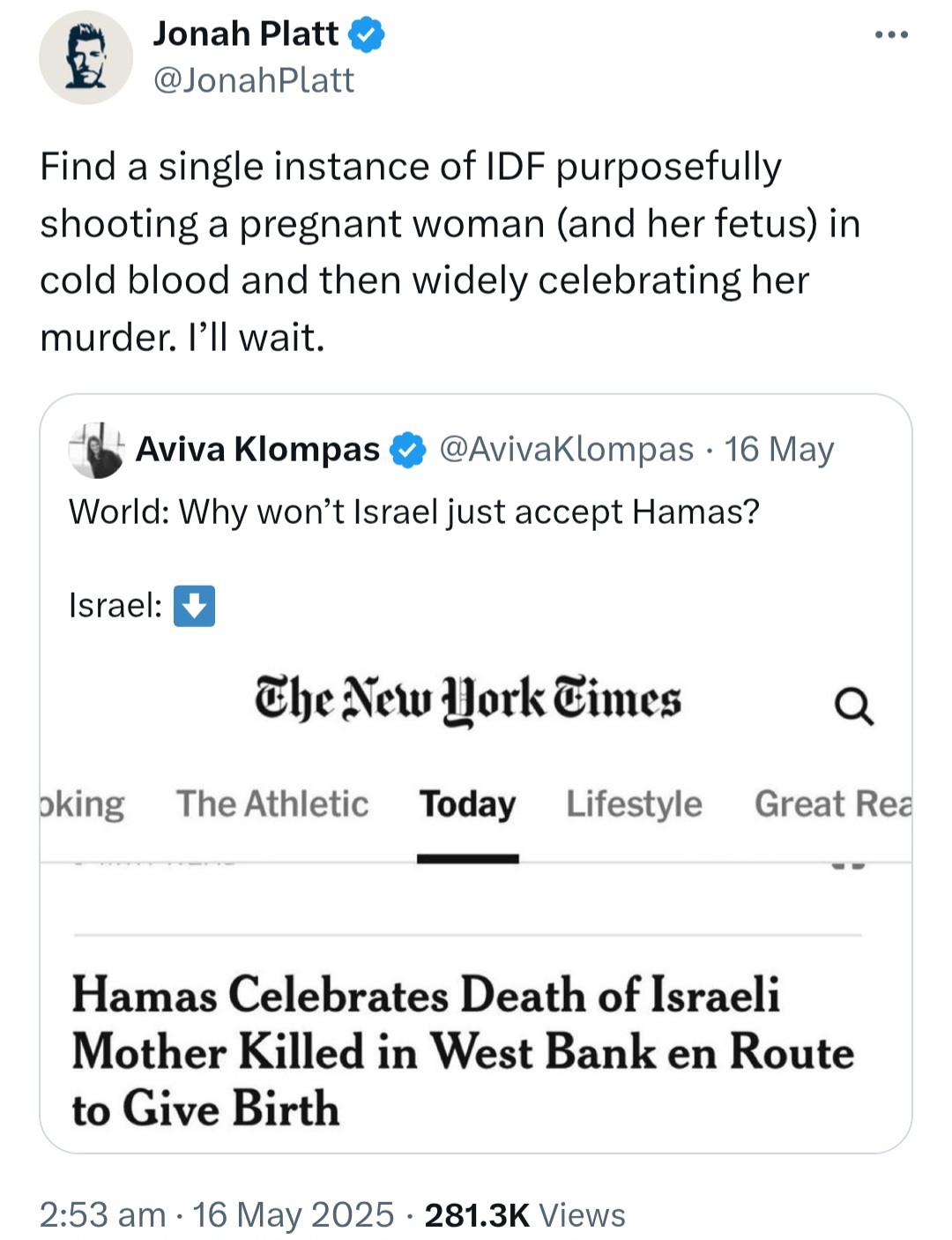Click the 281.3K Views count
The height and width of the screenshot is (1240, 952).
pos(524,1215)
